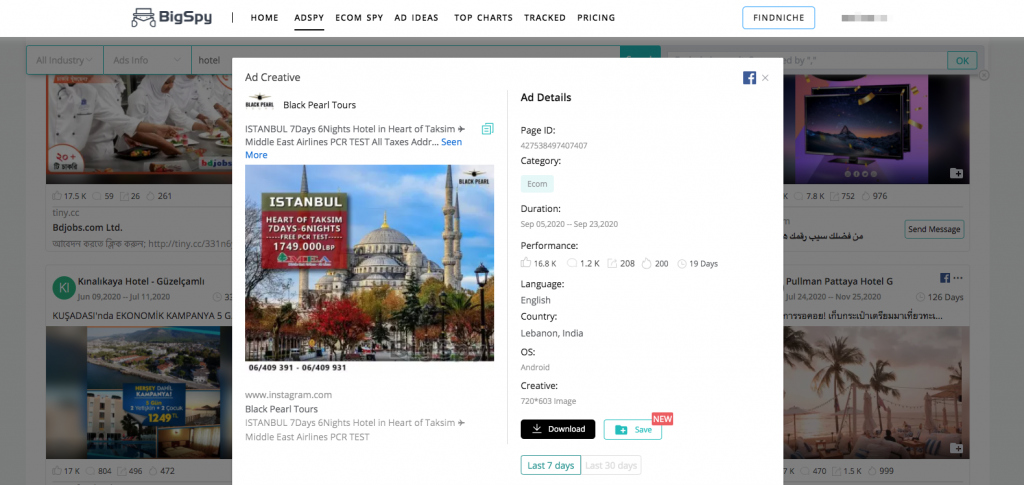Image resolution: width=1024 pixels, height=485 pixels.
Task: Open the Kuşadası hotel campaign image
Action: click(138, 392)
